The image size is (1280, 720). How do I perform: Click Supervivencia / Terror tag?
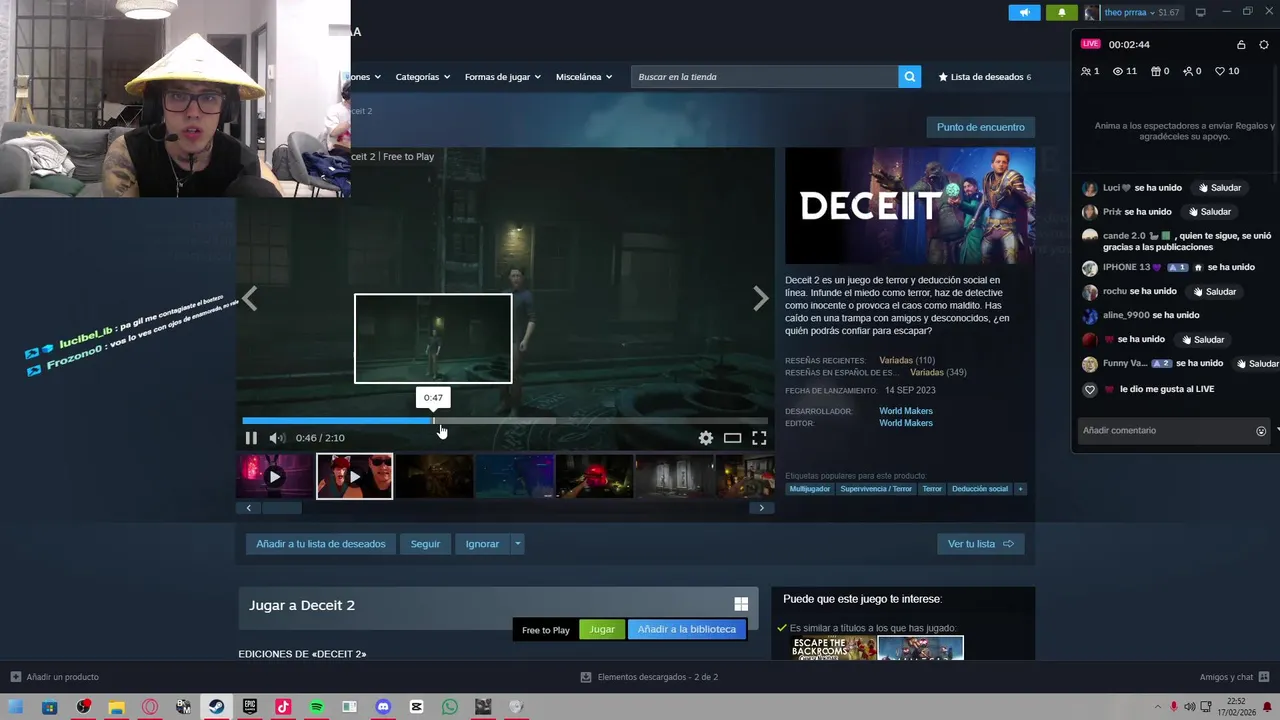[876, 489]
